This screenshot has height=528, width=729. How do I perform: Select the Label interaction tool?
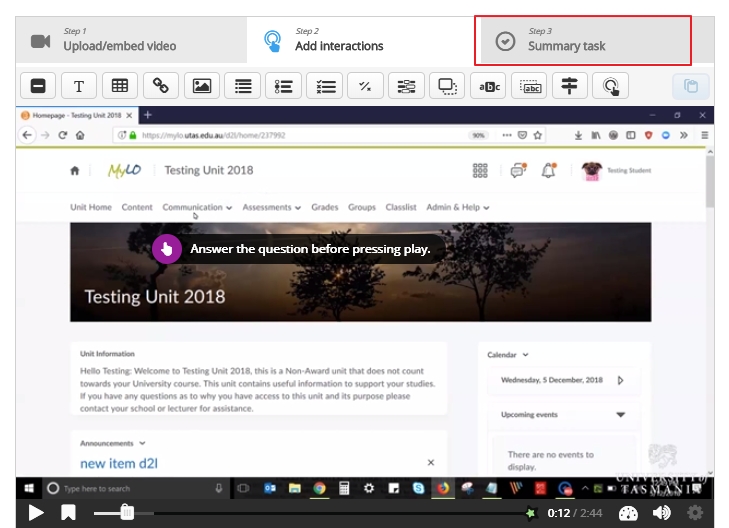[38, 86]
